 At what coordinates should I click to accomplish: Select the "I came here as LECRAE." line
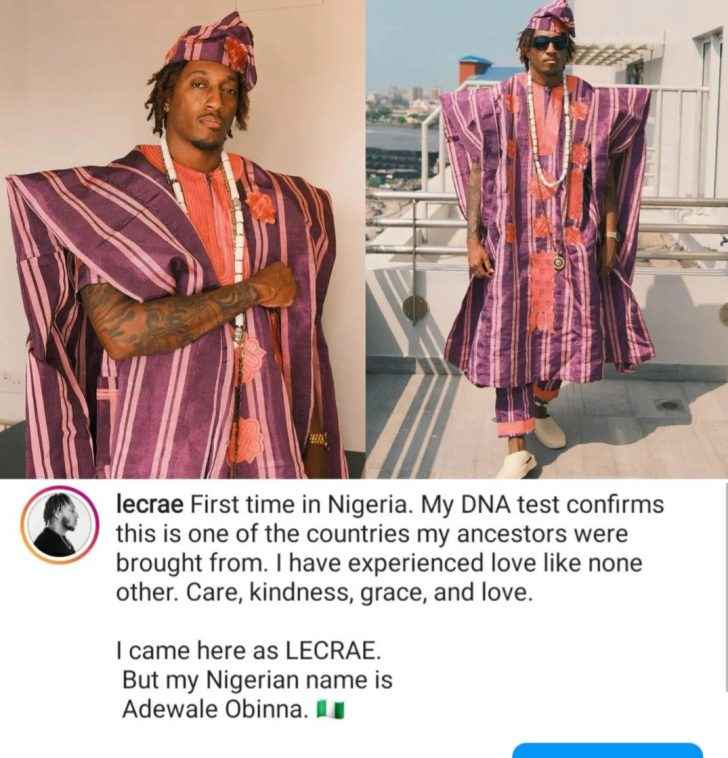pos(248,651)
